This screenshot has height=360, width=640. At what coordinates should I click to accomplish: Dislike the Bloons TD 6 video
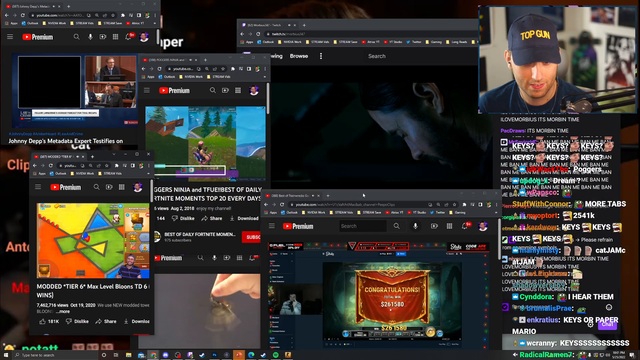point(78,321)
